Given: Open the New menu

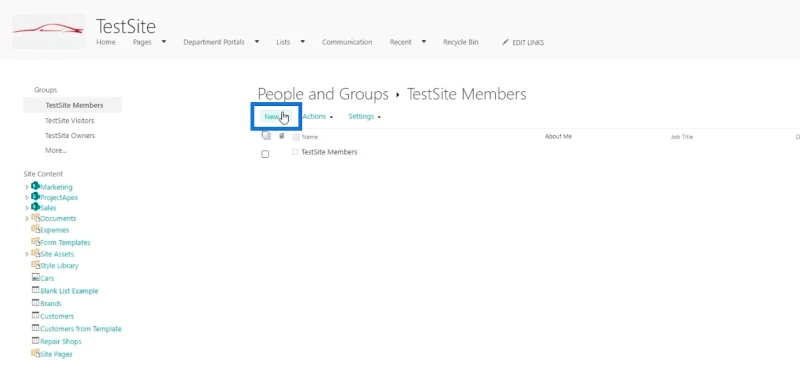Looking at the screenshot, I should (276, 117).
